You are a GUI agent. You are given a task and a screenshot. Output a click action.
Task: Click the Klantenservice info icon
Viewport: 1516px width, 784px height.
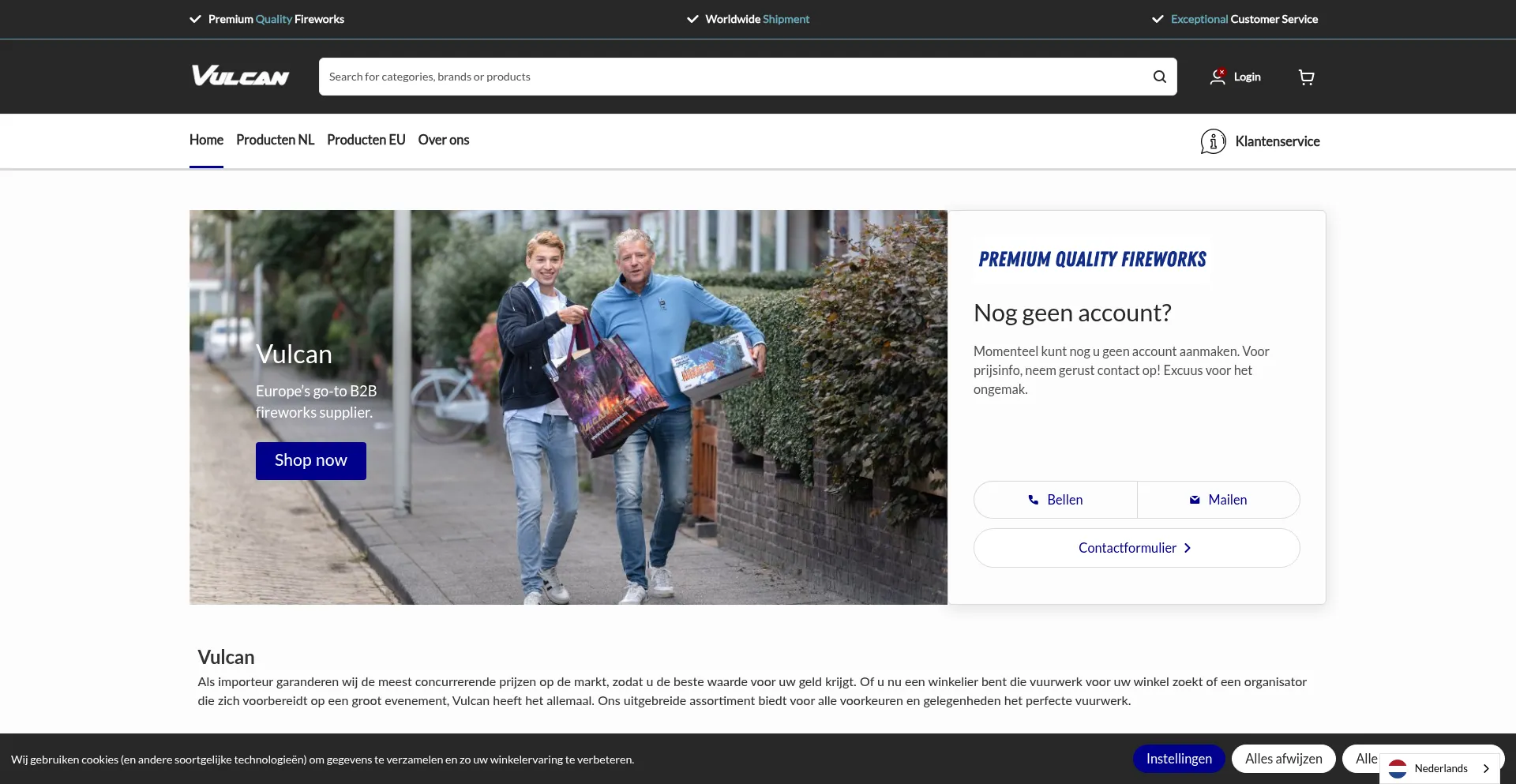(x=1213, y=141)
